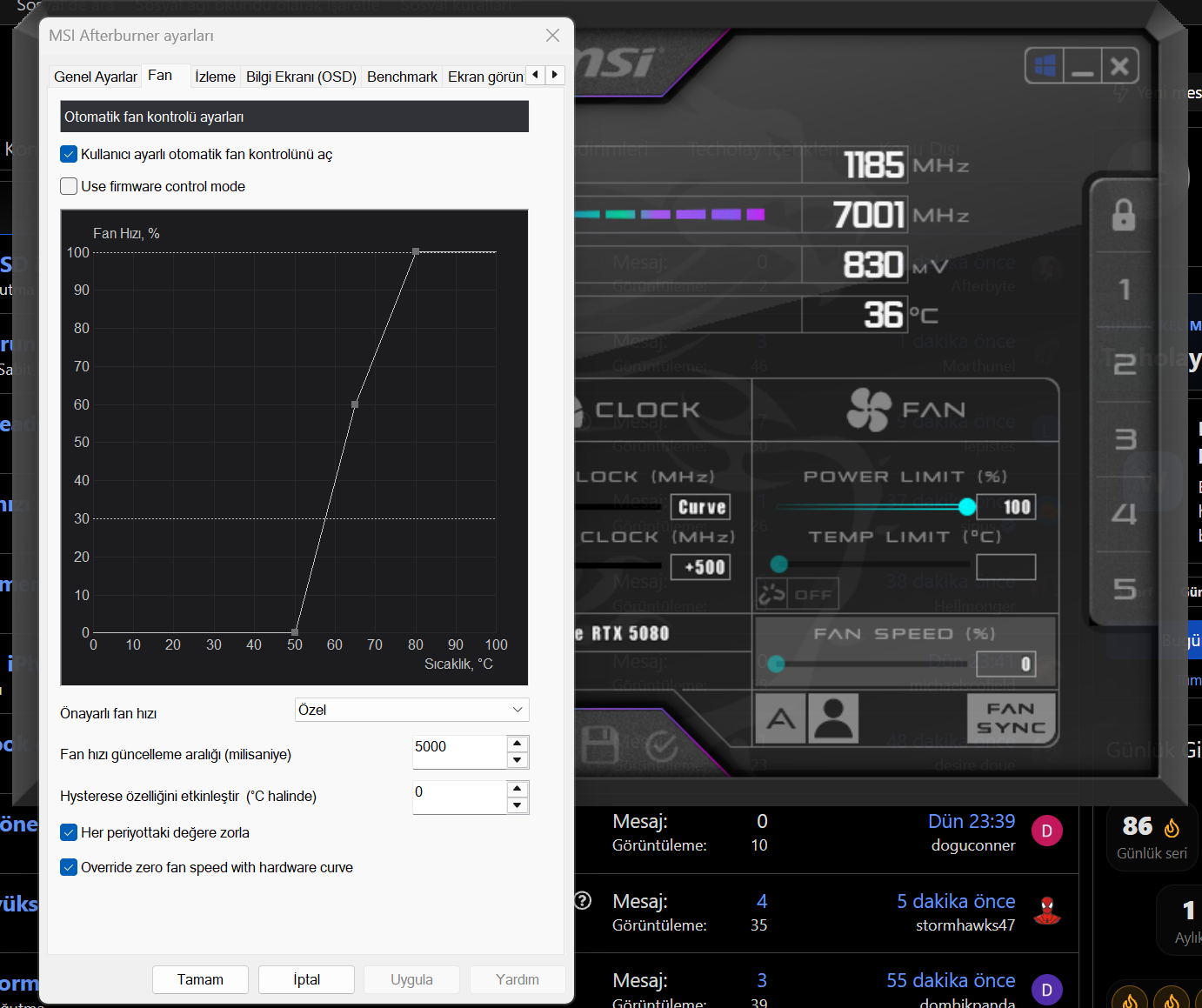Screen dimensions: 1202x1008
Task: Decrease the Hysterese value with the down arrow
Action: click(518, 805)
